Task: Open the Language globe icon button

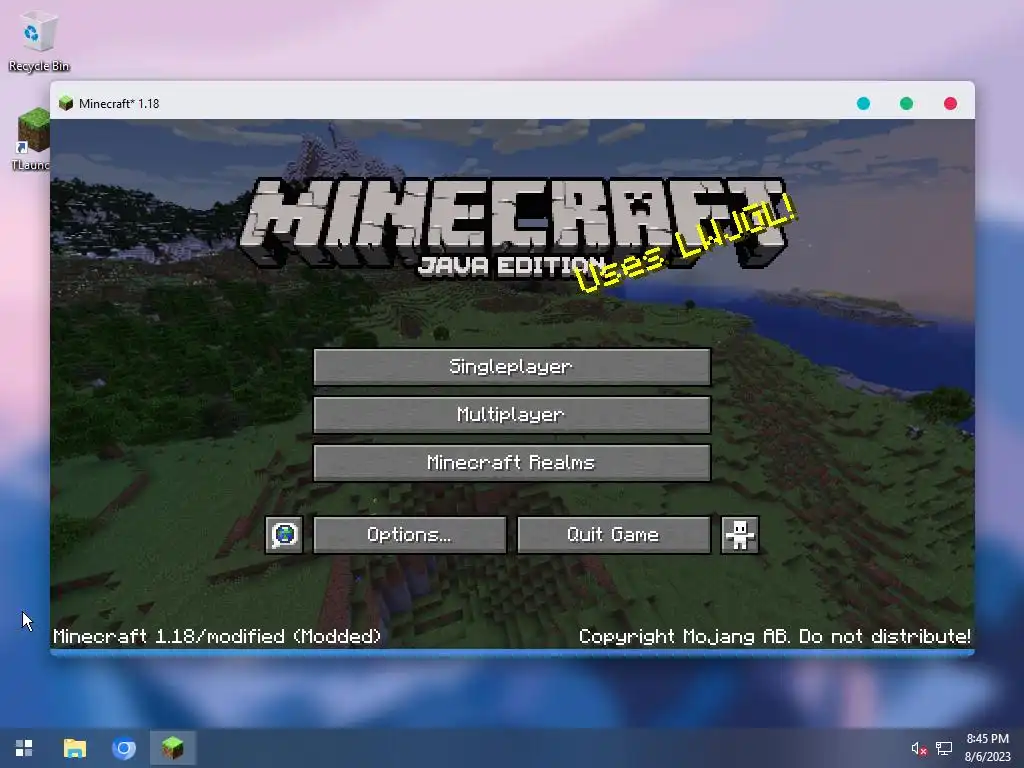Action: click(284, 535)
